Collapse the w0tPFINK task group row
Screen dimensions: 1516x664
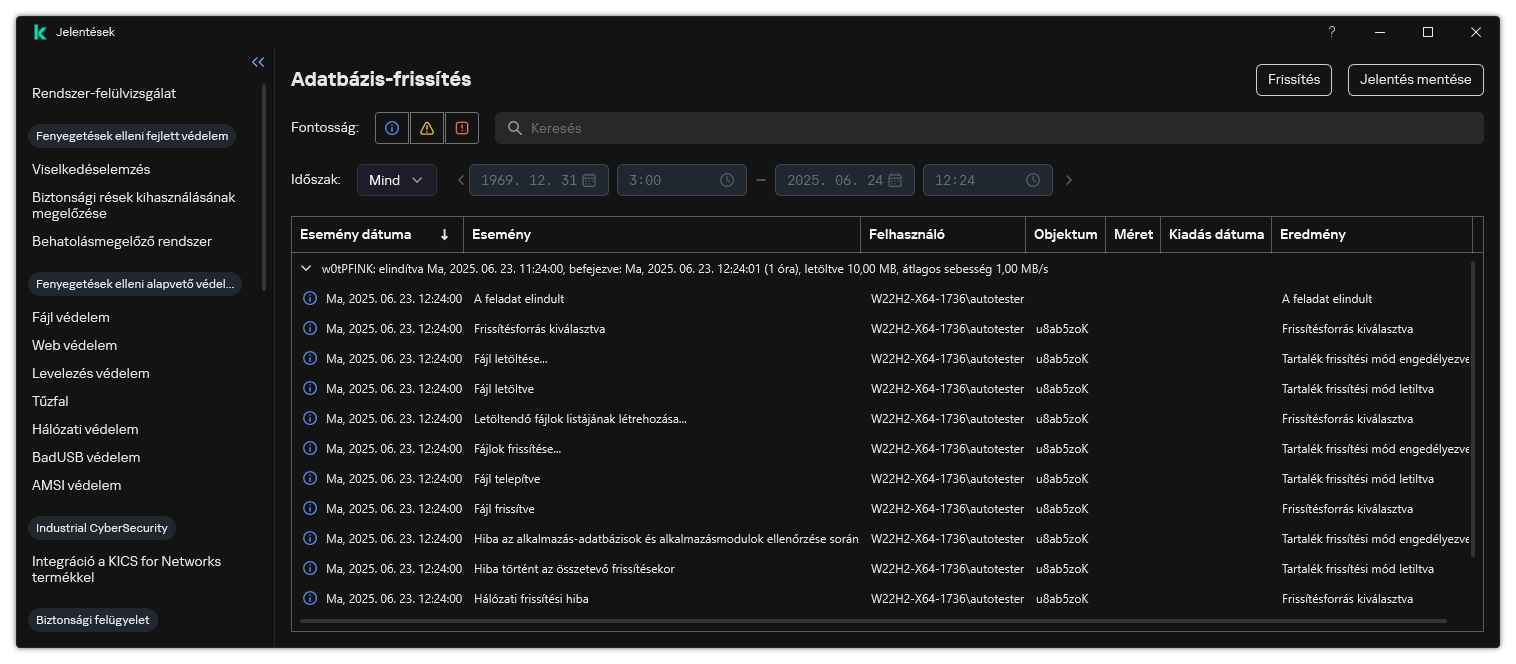click(306, 269)
